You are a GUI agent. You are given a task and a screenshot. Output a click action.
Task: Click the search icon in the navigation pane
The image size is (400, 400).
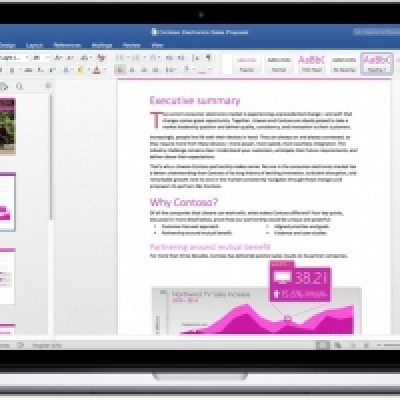(19, 87)
